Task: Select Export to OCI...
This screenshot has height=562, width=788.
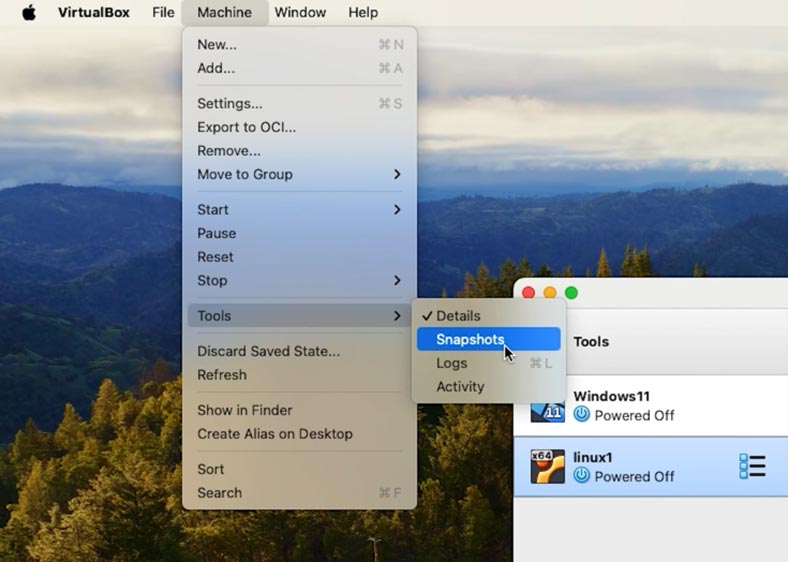Action: coord(300,127)
